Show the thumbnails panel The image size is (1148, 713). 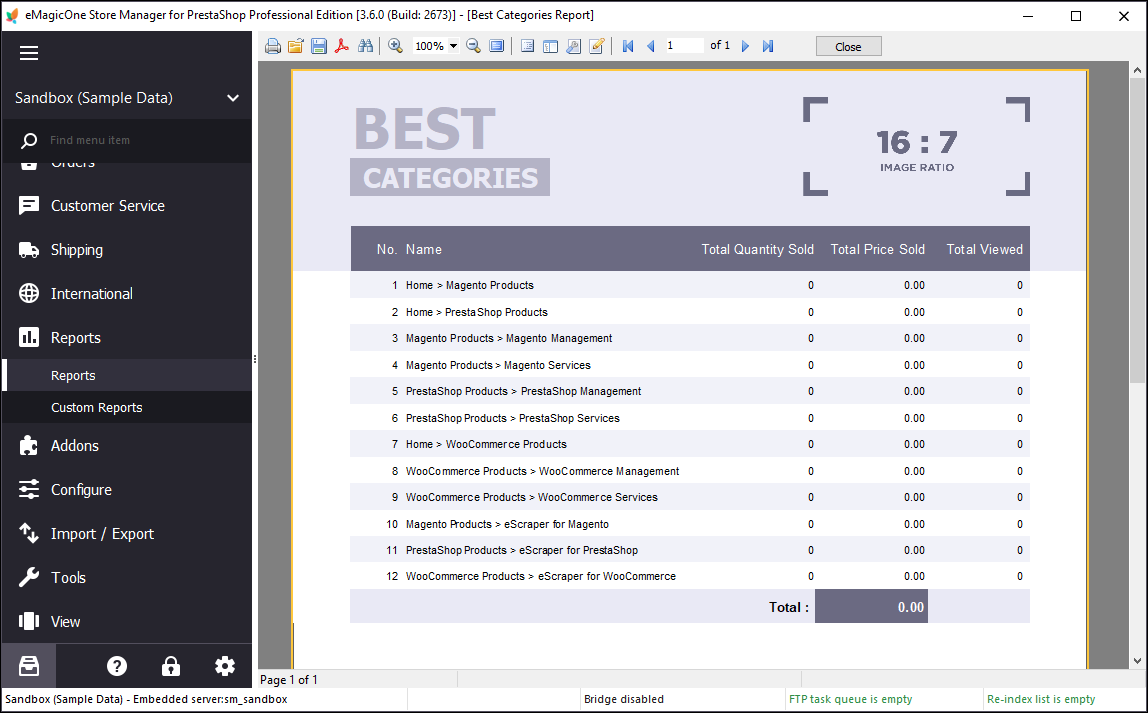(x=551, y=46)
